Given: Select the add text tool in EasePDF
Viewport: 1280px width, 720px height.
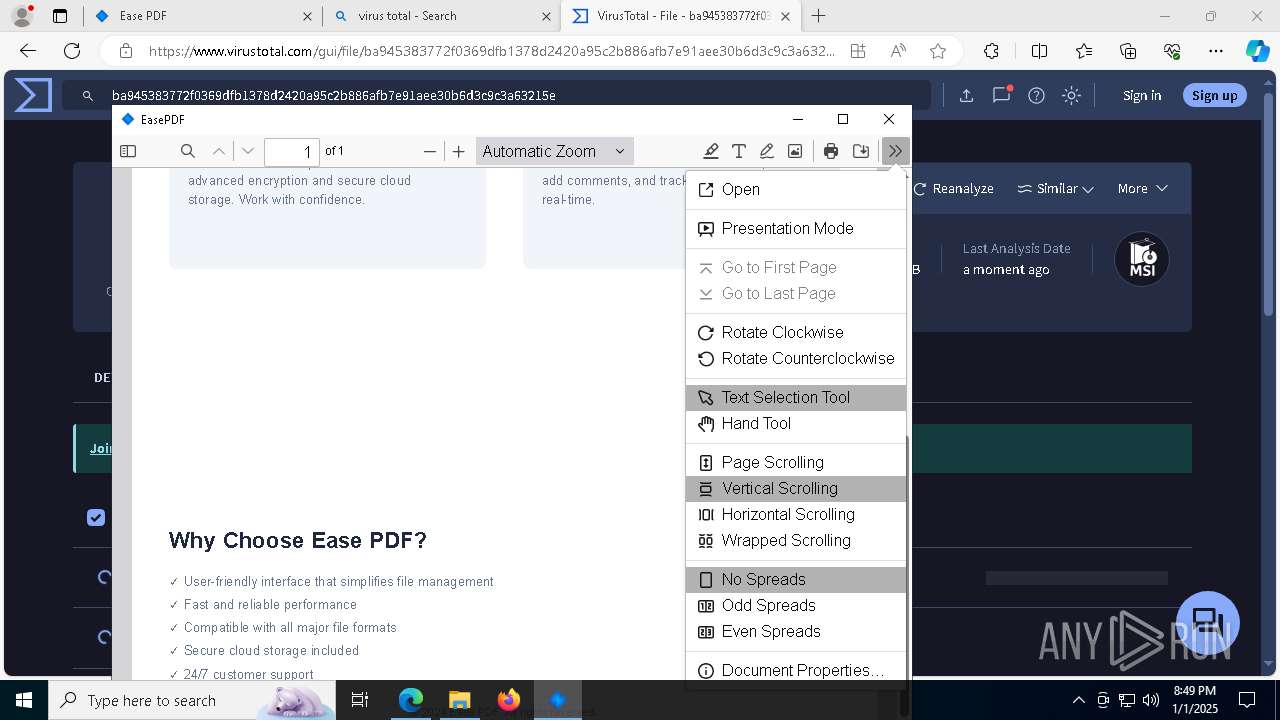Looking at the screenshot, I should 739,151.
